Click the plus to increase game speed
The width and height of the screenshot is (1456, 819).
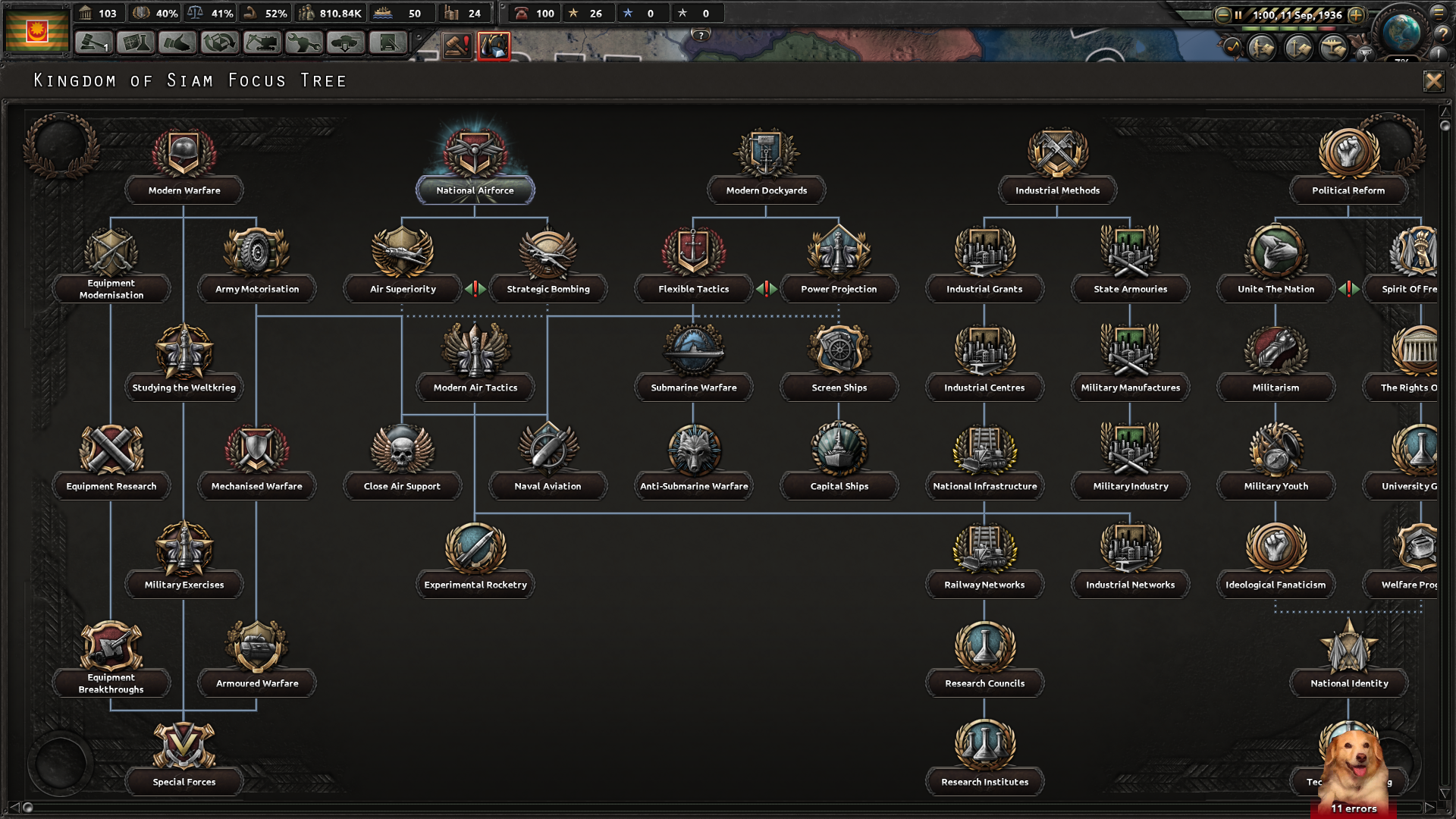coord(1356,15)
